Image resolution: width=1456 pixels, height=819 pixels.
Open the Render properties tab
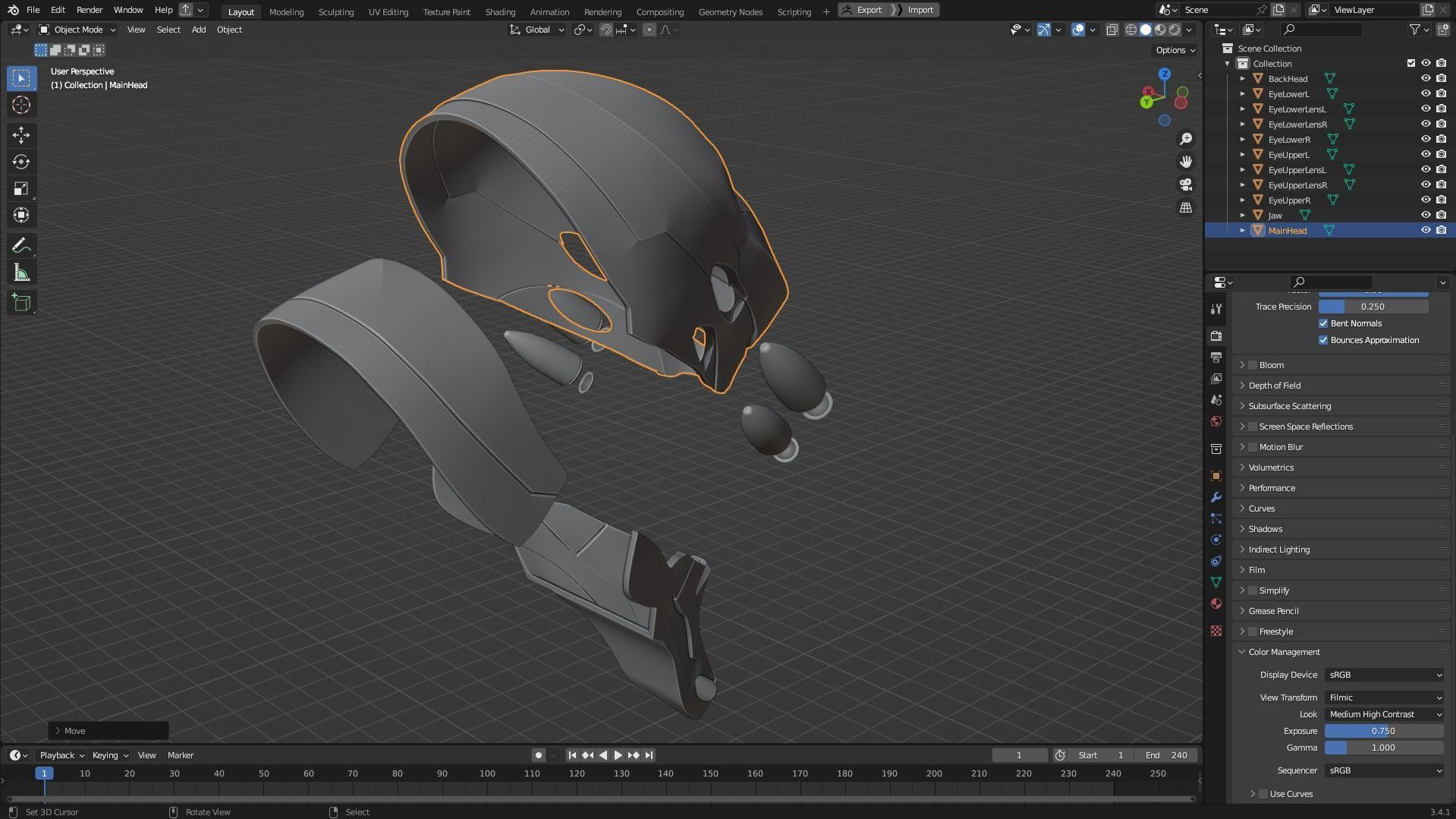click(x=1216, y=335)
